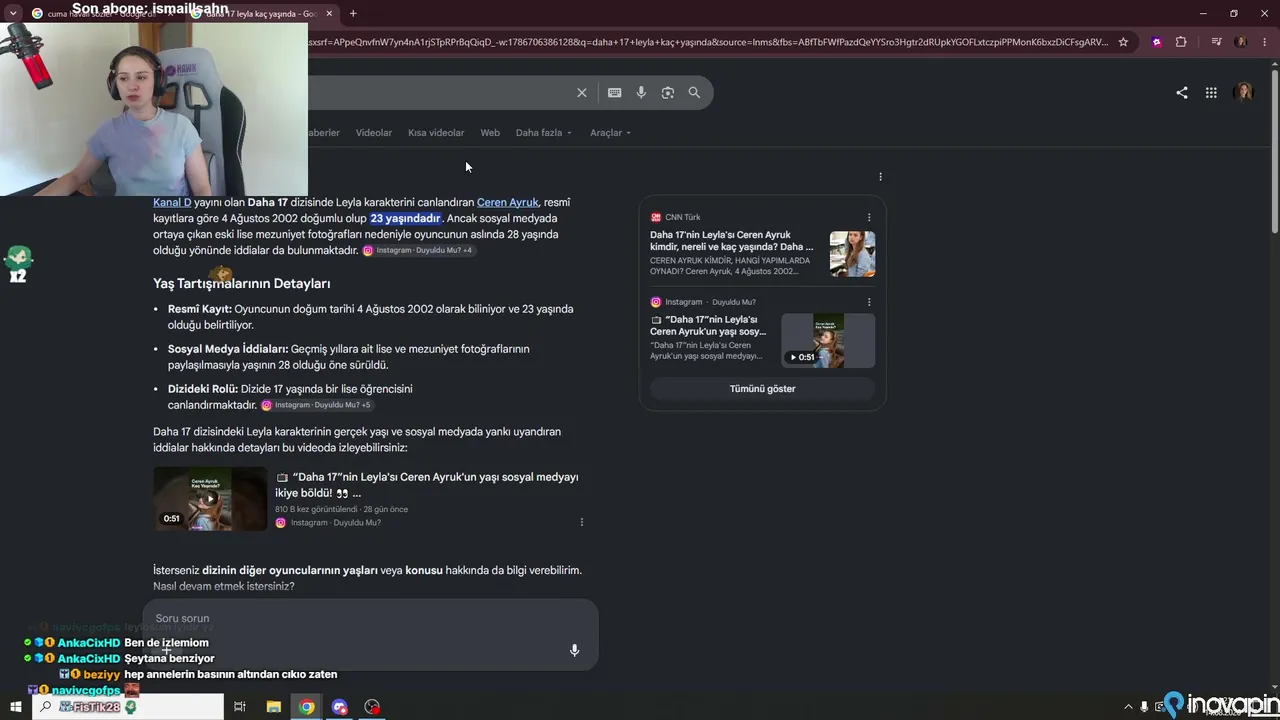Open options for the Instagram source card
Screen dimensions: 1280x720
click(x=869, y=302)
